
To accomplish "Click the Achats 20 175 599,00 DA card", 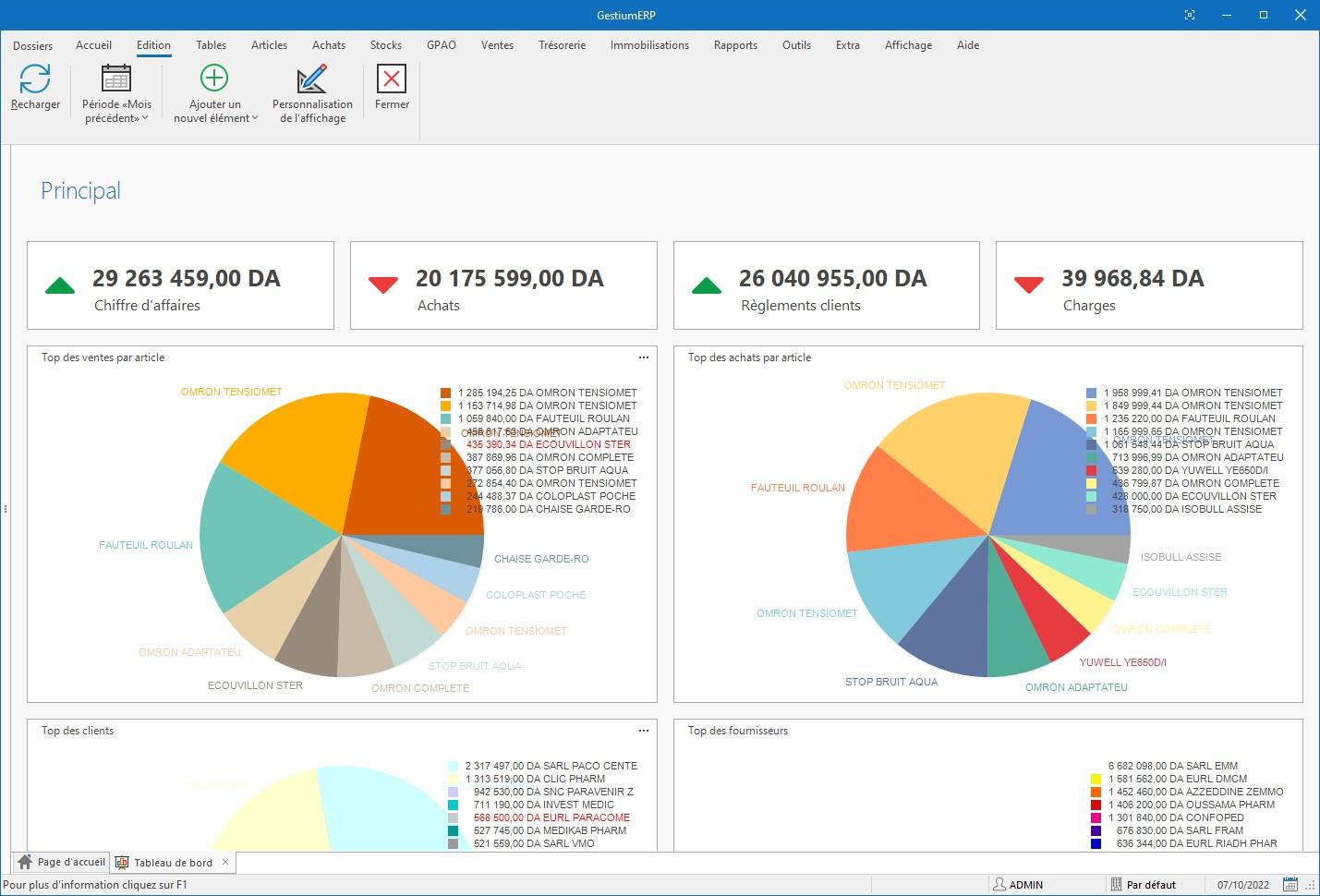I will [x=503, y=285].
